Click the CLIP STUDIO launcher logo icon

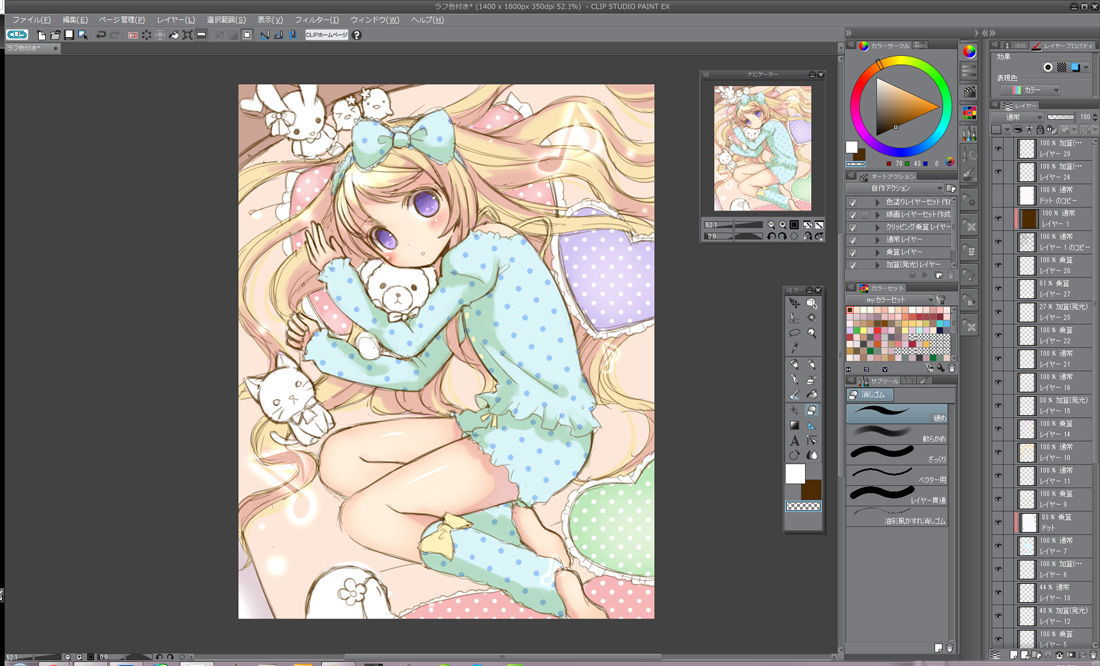click(x=17, y=34)
